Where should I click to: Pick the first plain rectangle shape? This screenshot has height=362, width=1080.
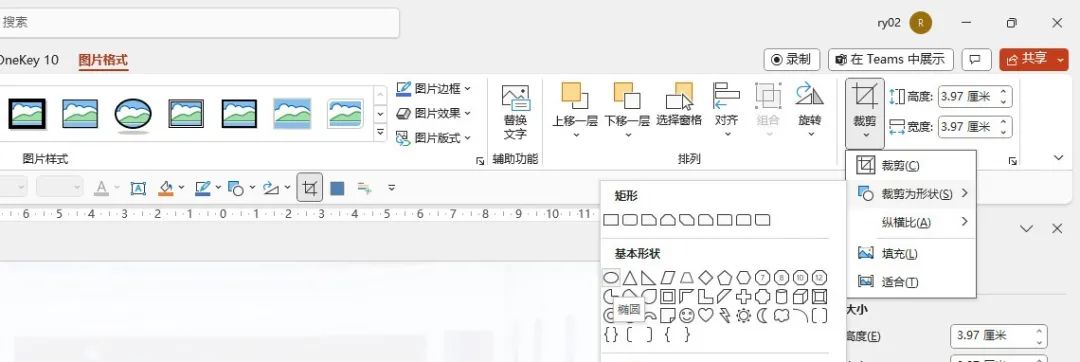(x=611, y=220)
